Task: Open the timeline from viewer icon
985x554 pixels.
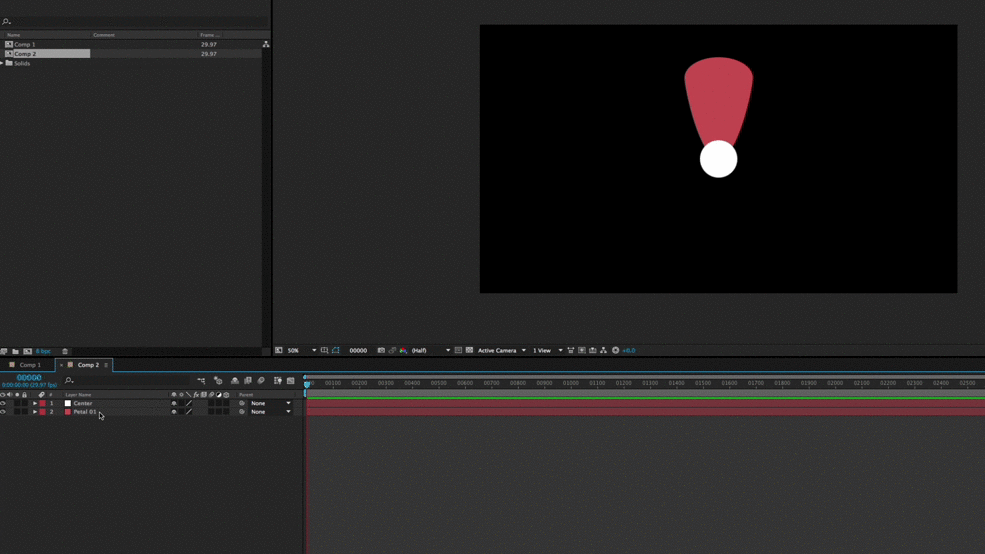Action: (592, 350)
